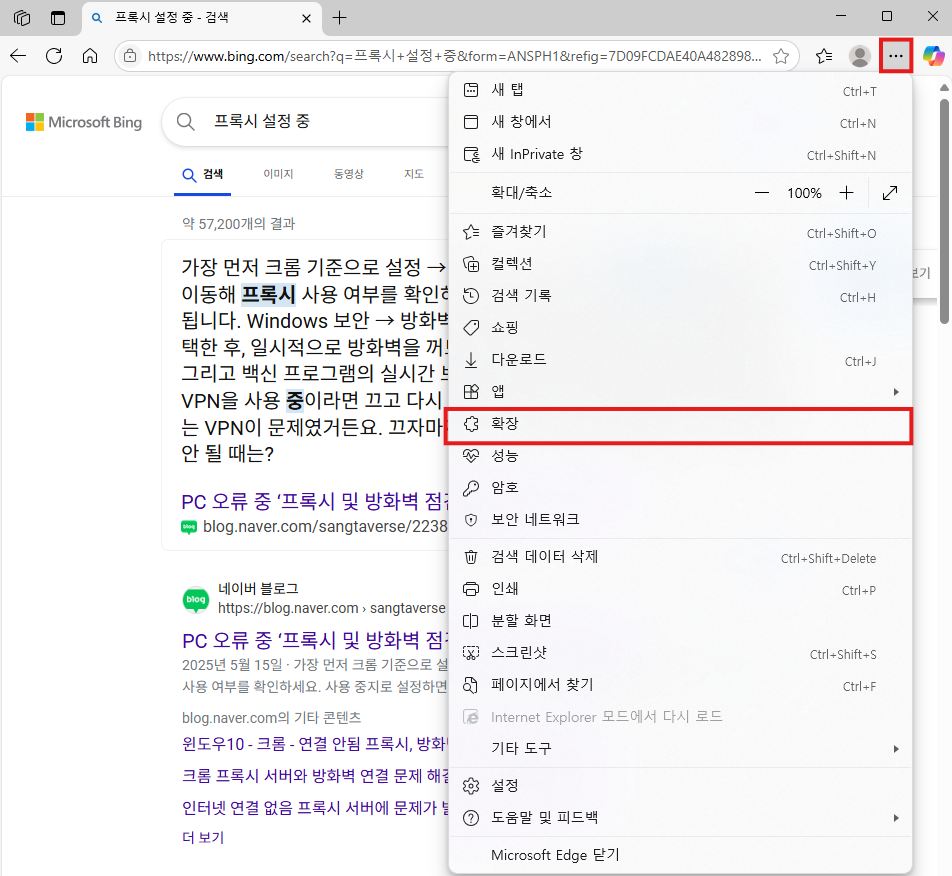Open '윈도우10 - 크롬 - 연결 안됨' link
952x876 pixels.
click(x=315, y=744)
